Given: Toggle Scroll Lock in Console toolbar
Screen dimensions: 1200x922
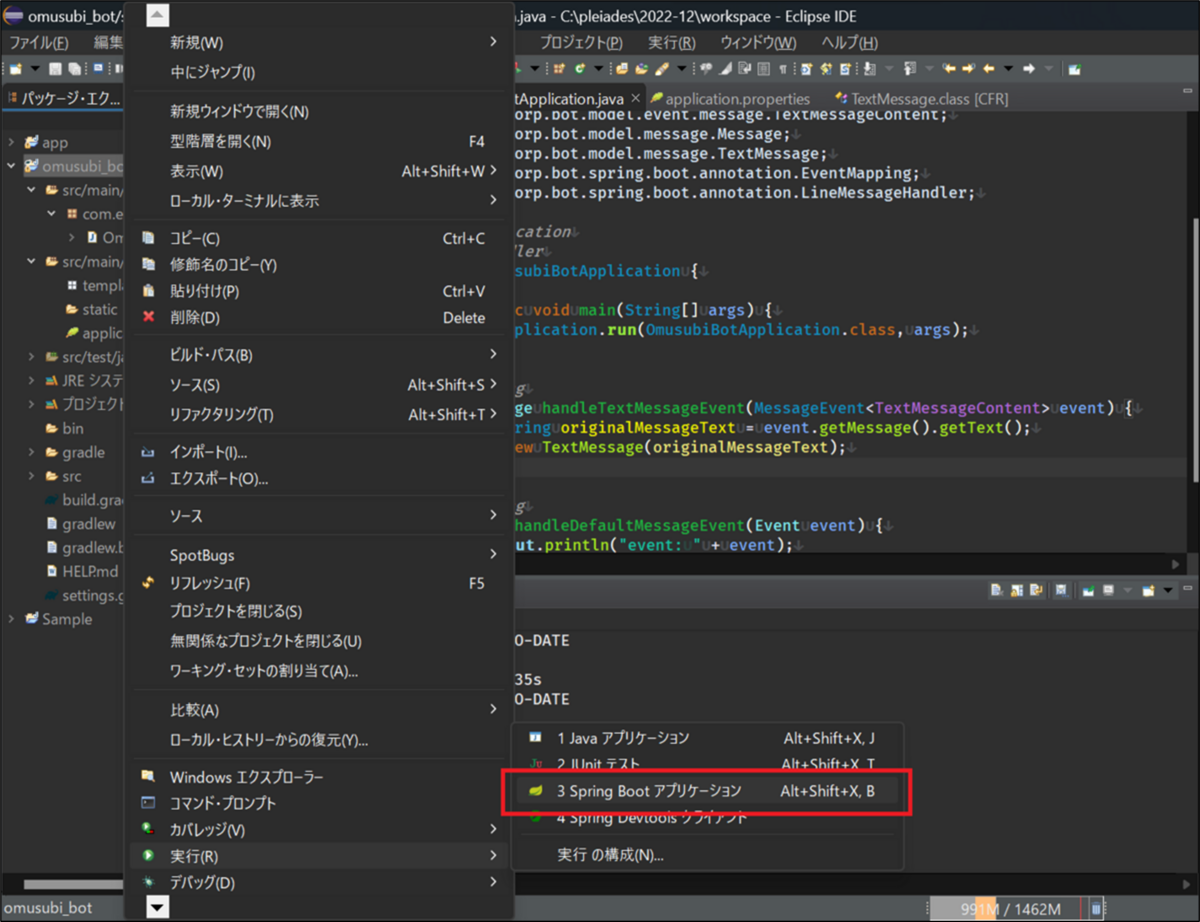Looking at the screenshot, I should pos(1017,590).
